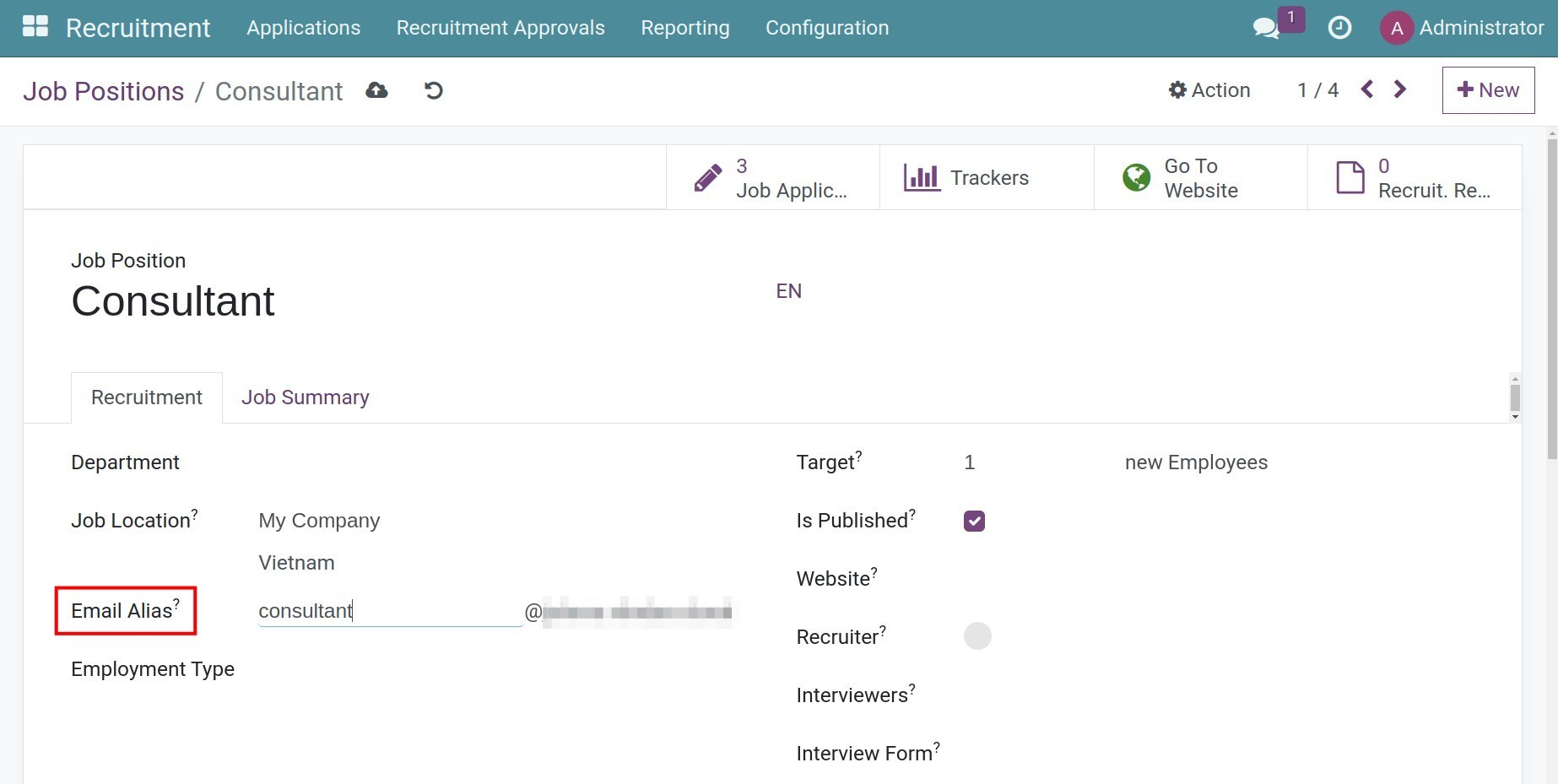Click the Email Alias input field

coord(389,611)
